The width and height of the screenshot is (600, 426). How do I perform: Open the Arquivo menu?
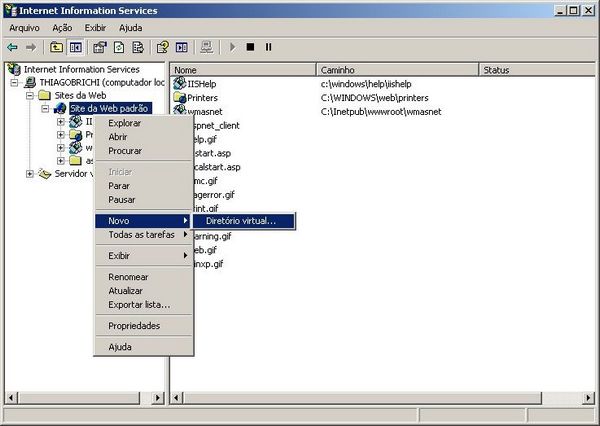(24, 28)
